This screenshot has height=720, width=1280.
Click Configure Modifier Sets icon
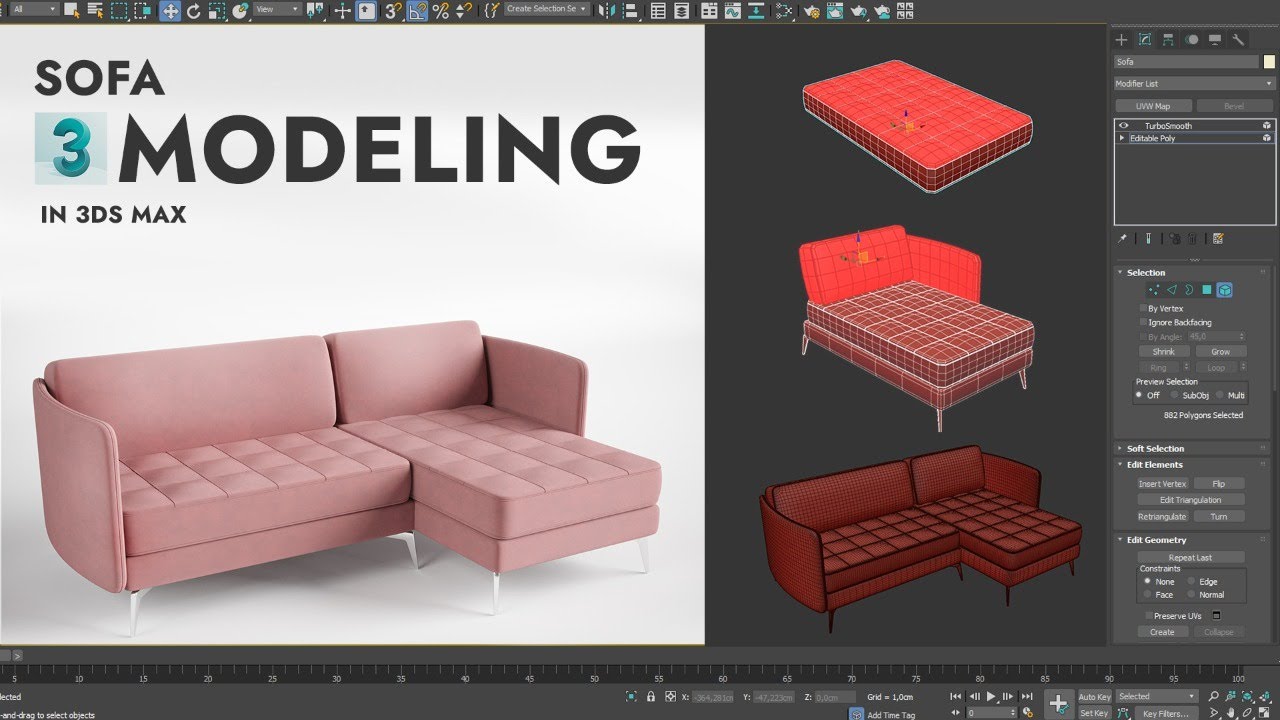pyautogui.click(x=1218, y=239)
